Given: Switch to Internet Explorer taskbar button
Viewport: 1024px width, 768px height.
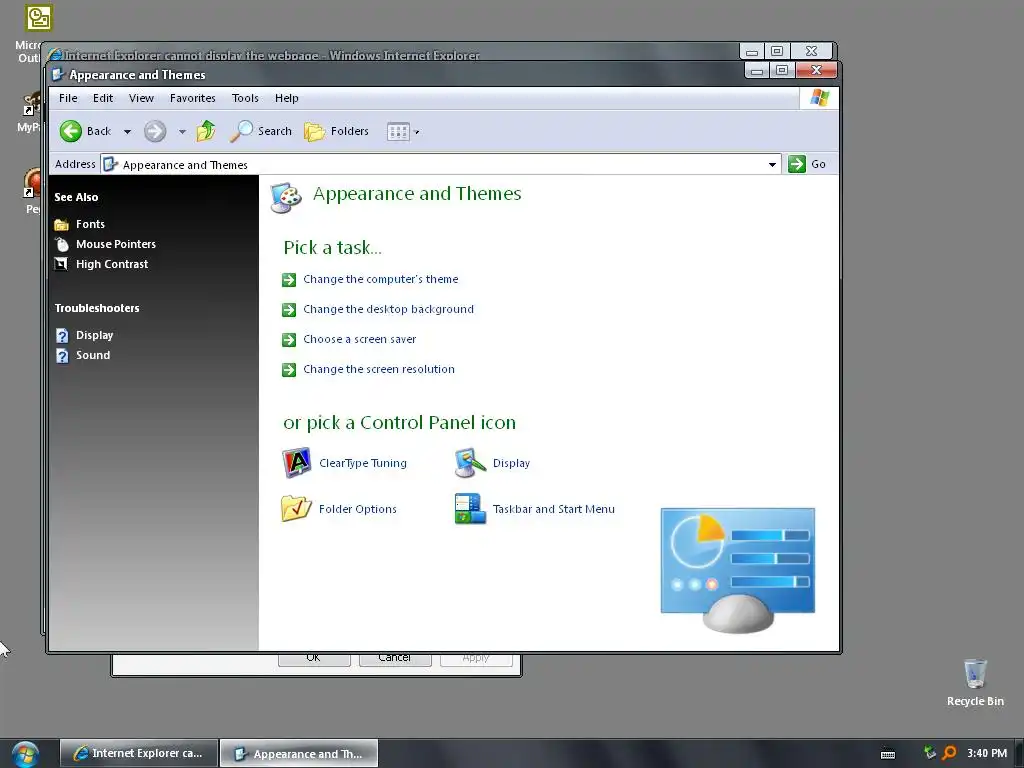Looking at the screenshot, I should pos(138,754).
